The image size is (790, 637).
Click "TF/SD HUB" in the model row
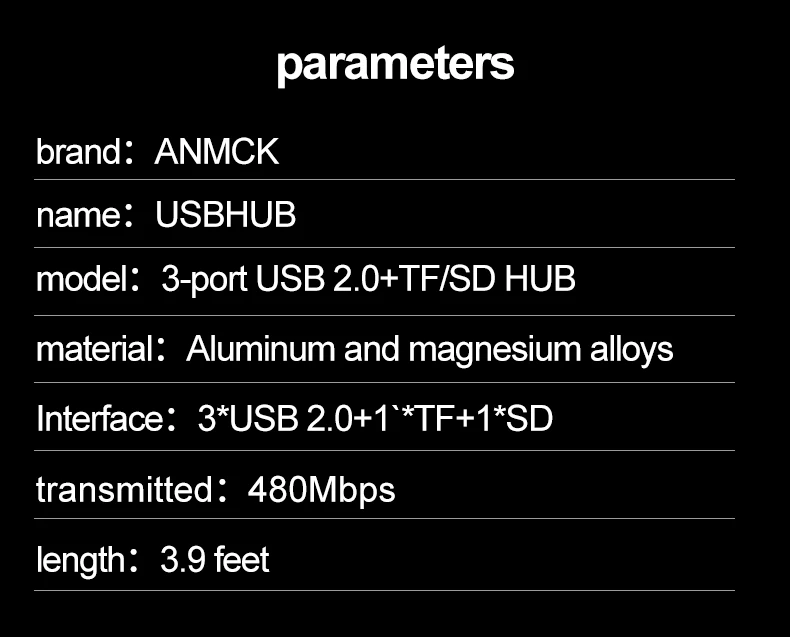coord(488,279)
